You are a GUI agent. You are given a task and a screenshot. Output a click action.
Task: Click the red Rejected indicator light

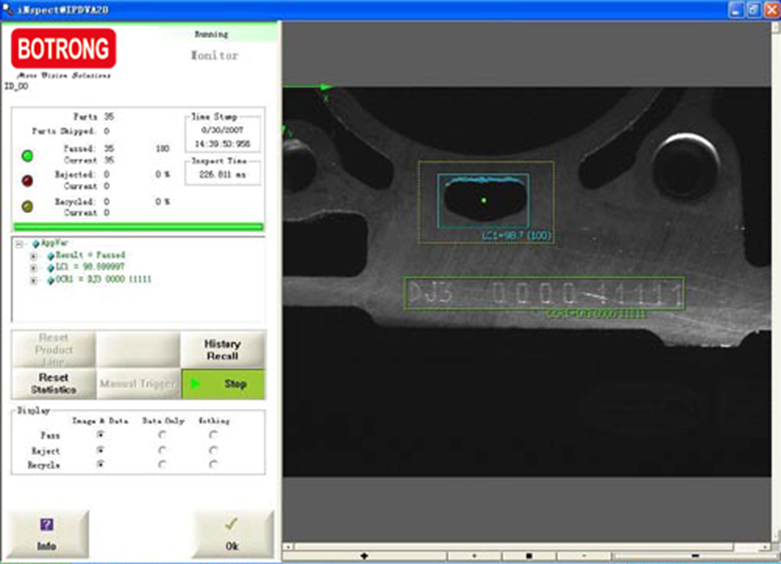click(27, 180)
